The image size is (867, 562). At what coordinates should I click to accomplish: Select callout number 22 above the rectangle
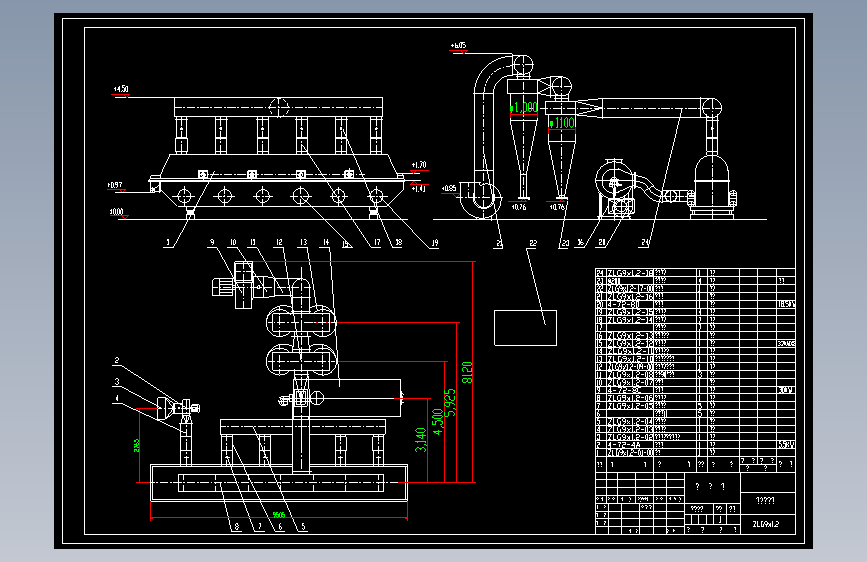533,243
